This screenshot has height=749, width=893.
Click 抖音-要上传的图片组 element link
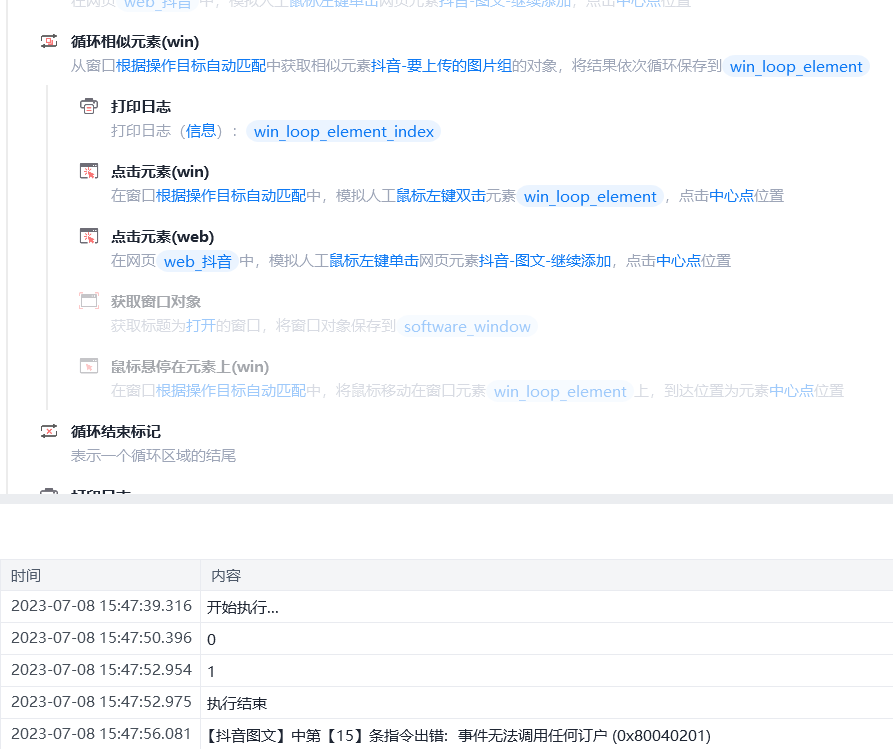pos(441,66)
